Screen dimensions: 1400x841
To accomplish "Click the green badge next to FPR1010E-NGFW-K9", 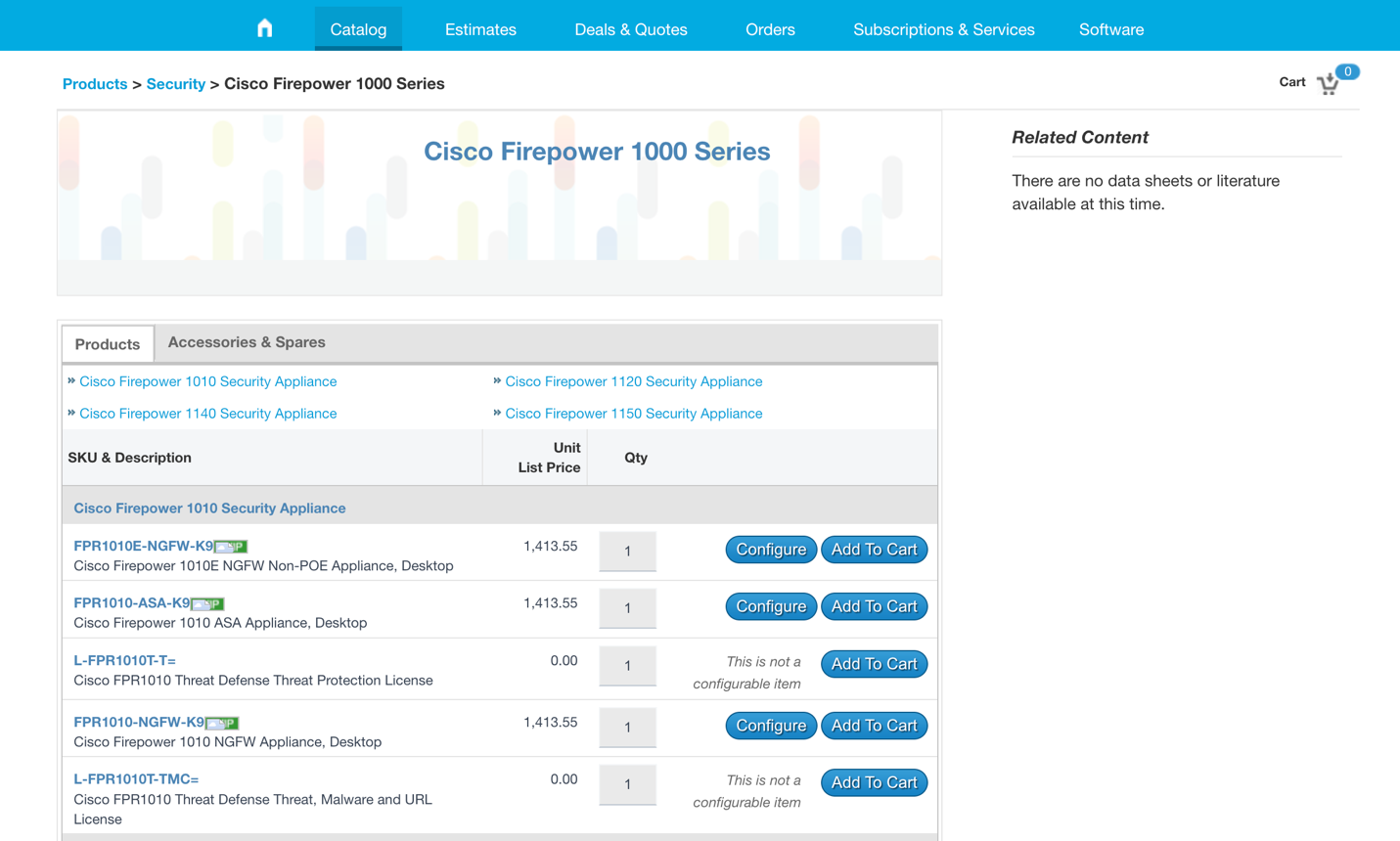I will pyautogui.click(x=231, y=547).
